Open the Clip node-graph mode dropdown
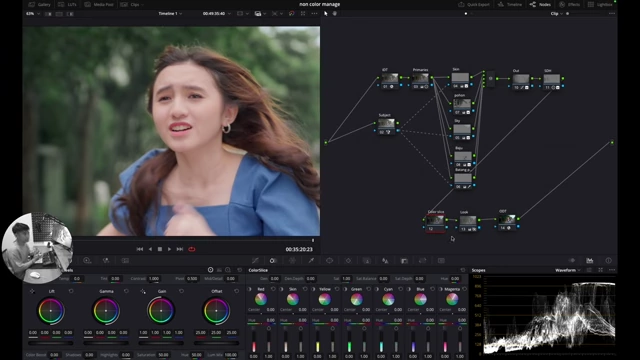 tap(556, 13)
